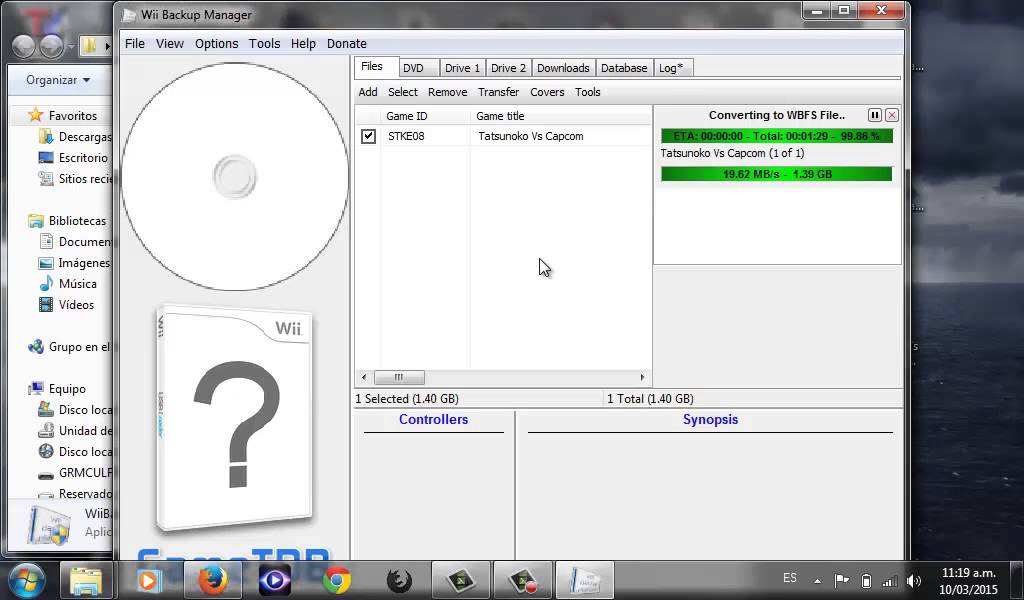Open Wii Backup Manager taskbar button
Screen dimensions: 1024x600
pos(584,580)
